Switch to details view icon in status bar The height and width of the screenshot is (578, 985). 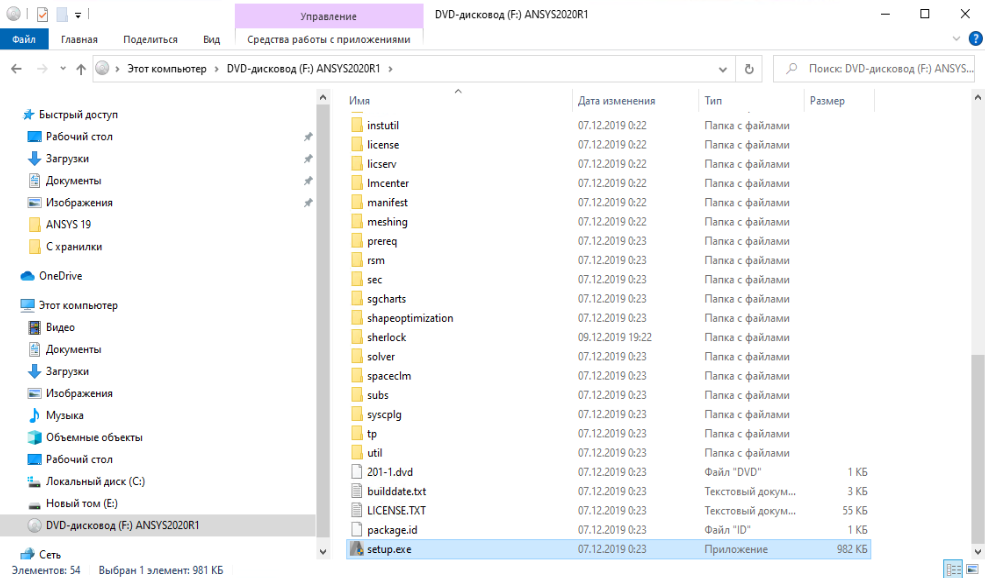click(x=954, y=569)
